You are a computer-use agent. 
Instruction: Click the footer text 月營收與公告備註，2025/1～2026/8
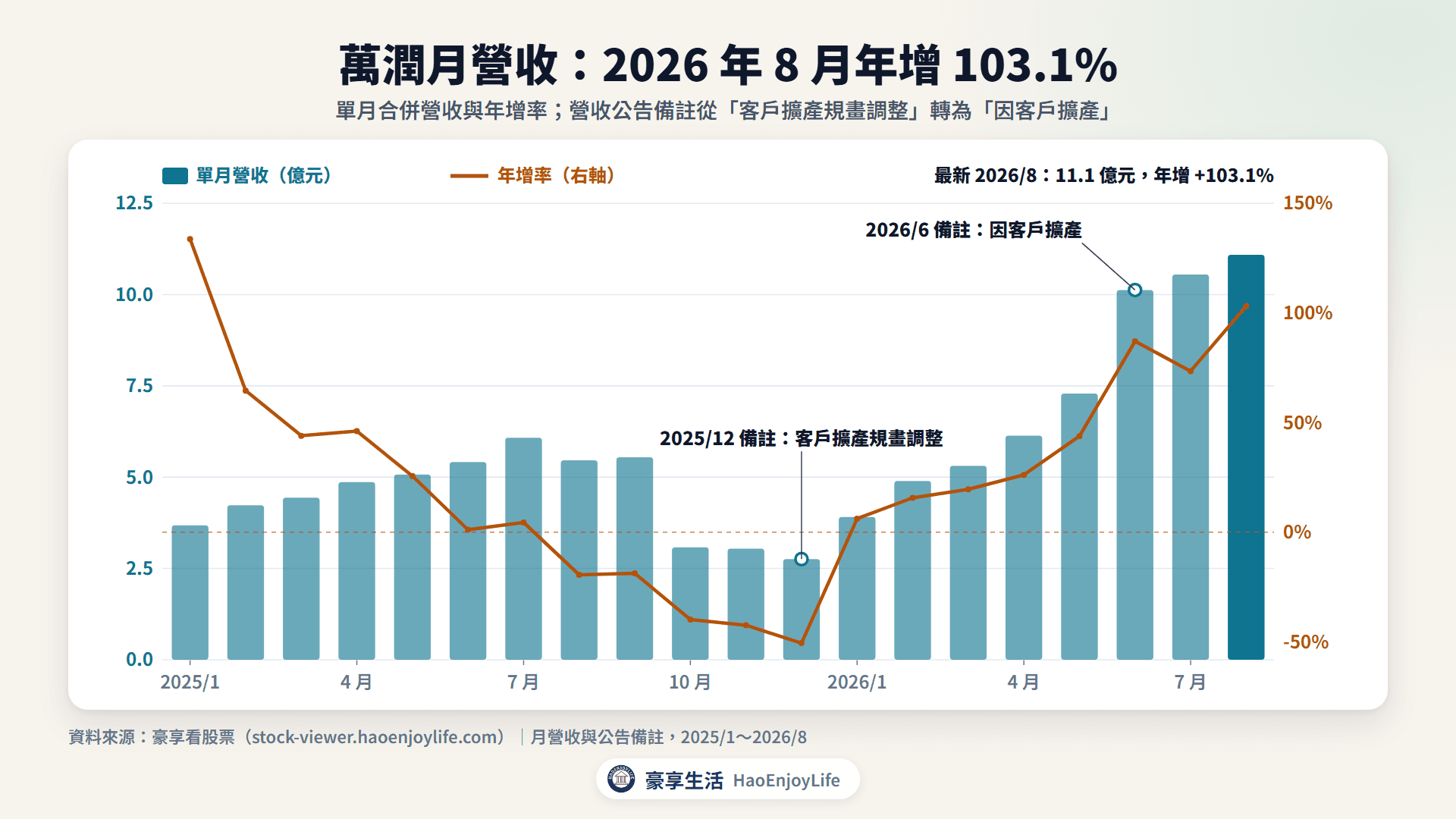668,737
